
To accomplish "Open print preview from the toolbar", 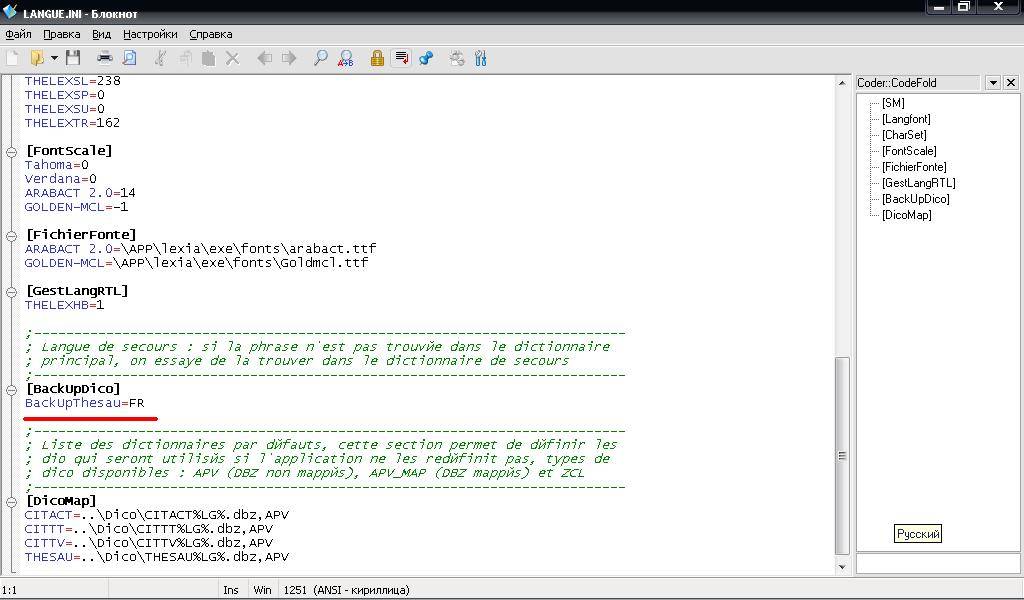I will tap(129, 58).
